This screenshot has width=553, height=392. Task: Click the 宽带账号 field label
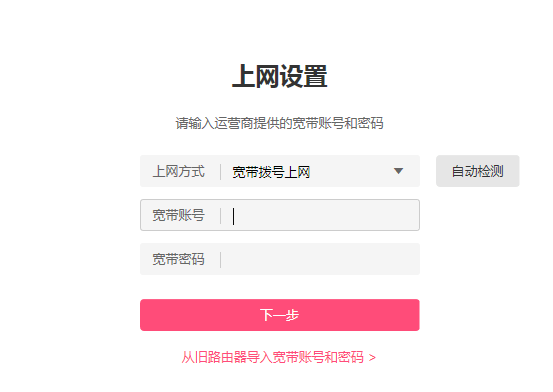click(178, 215)
